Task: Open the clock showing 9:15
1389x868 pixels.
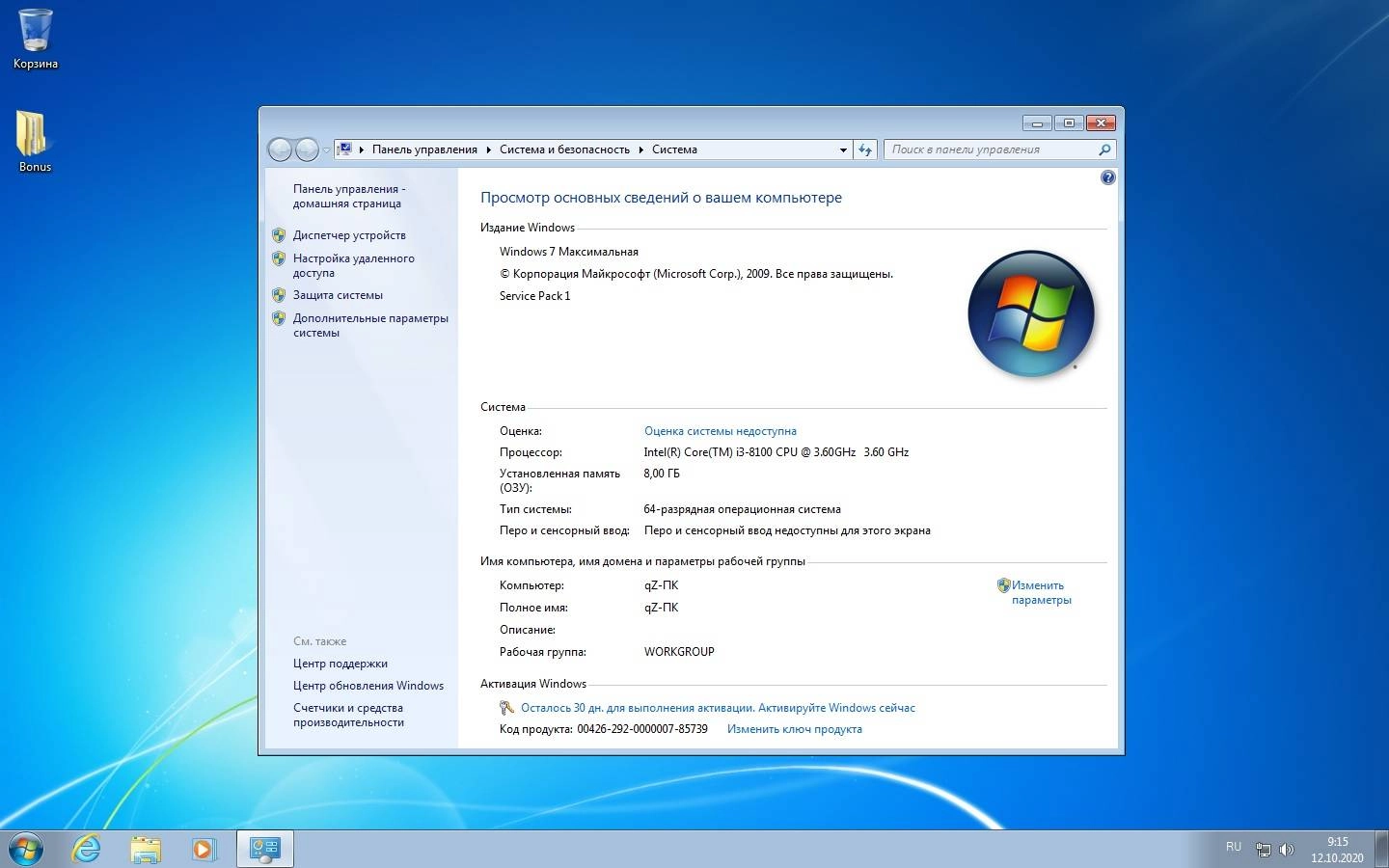Action: tap(1337, 850)
